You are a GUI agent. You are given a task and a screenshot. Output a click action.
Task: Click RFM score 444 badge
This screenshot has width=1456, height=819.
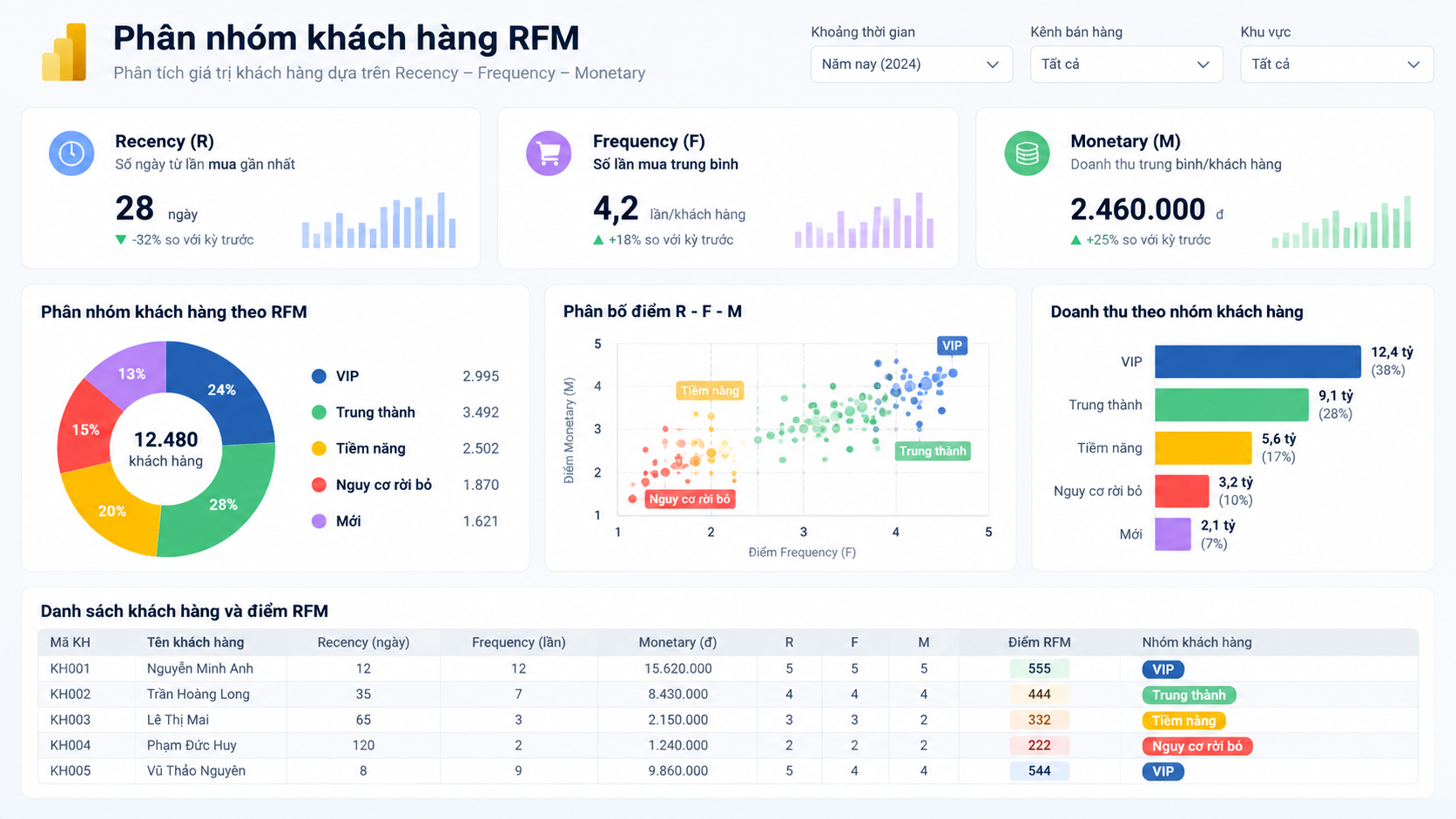pos(1039,695)
